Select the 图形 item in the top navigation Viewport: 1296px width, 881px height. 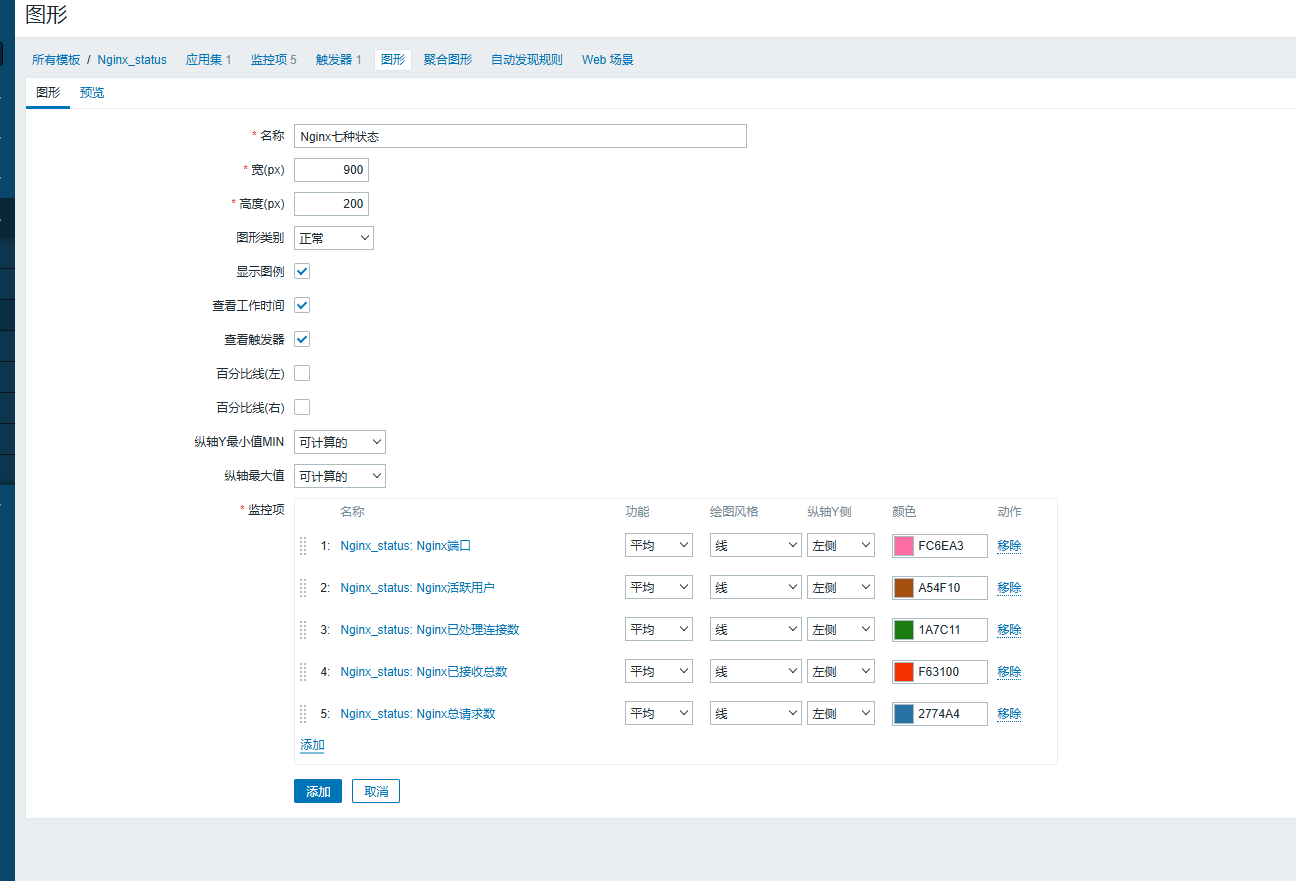point(393,60)
